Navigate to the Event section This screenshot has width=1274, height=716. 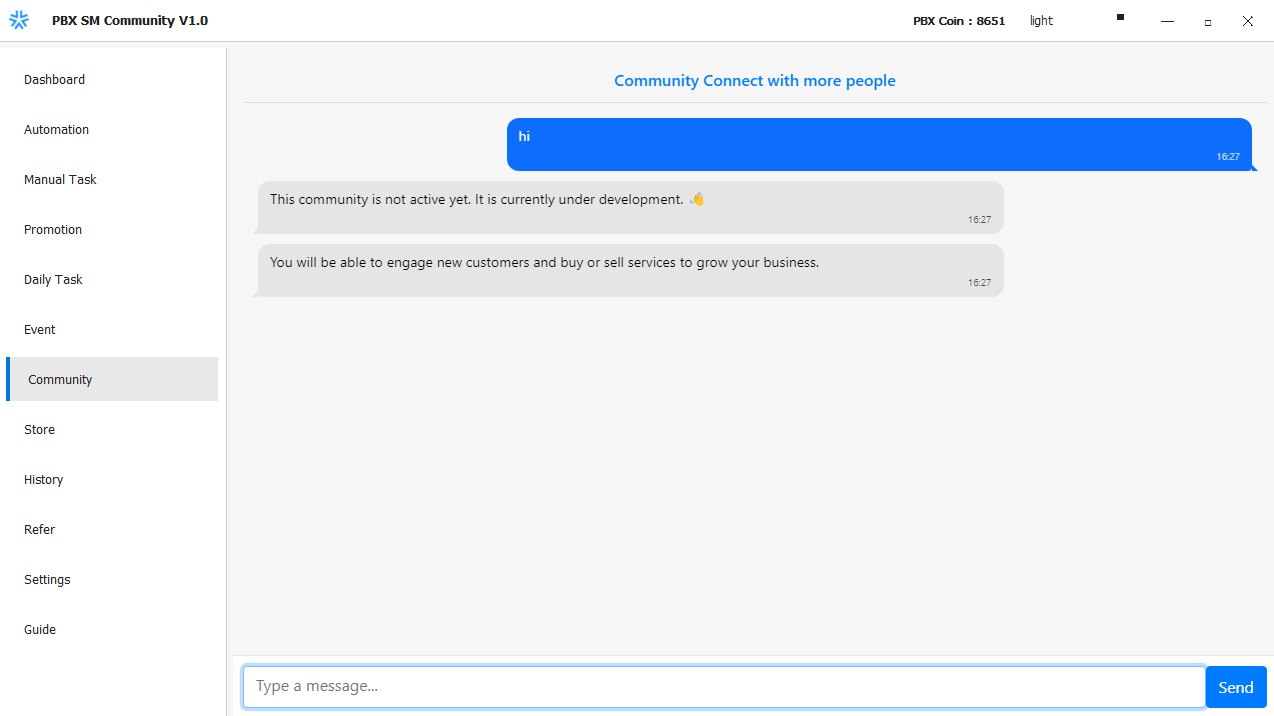(40, 330)
